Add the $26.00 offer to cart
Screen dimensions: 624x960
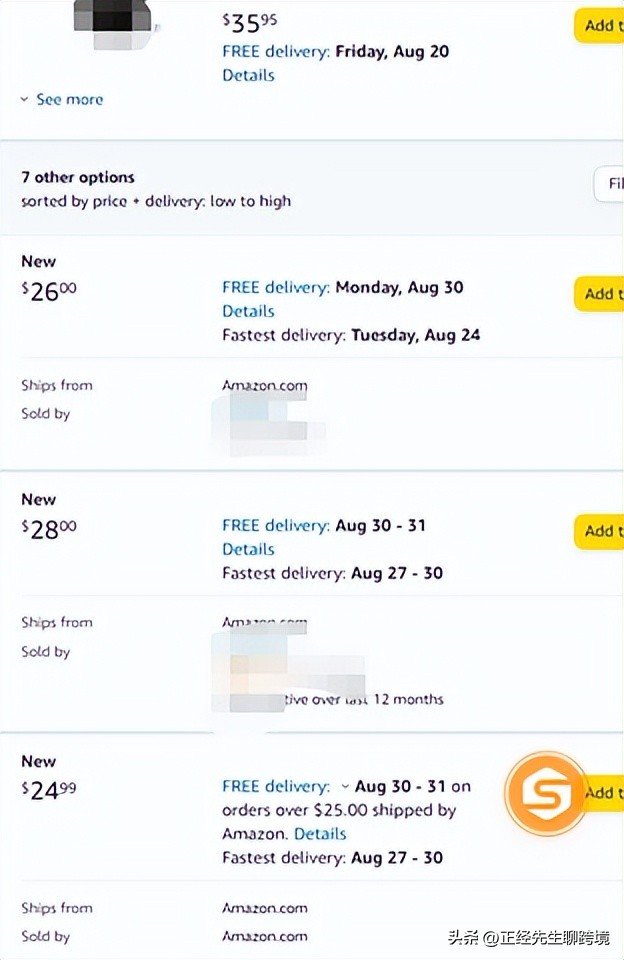point(599,294)
